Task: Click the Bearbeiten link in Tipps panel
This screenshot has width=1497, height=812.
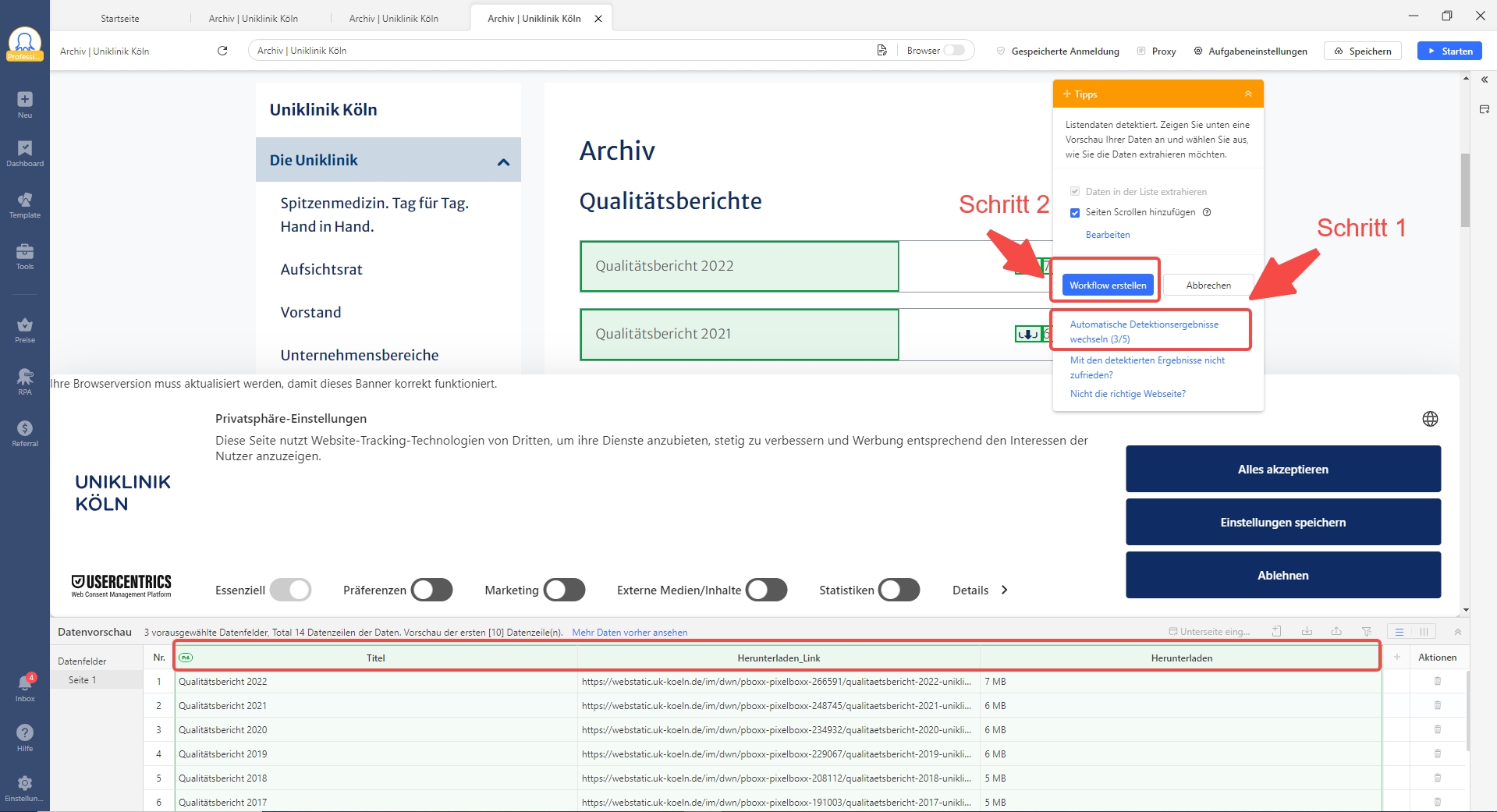Action: (x=1108, y=235)
